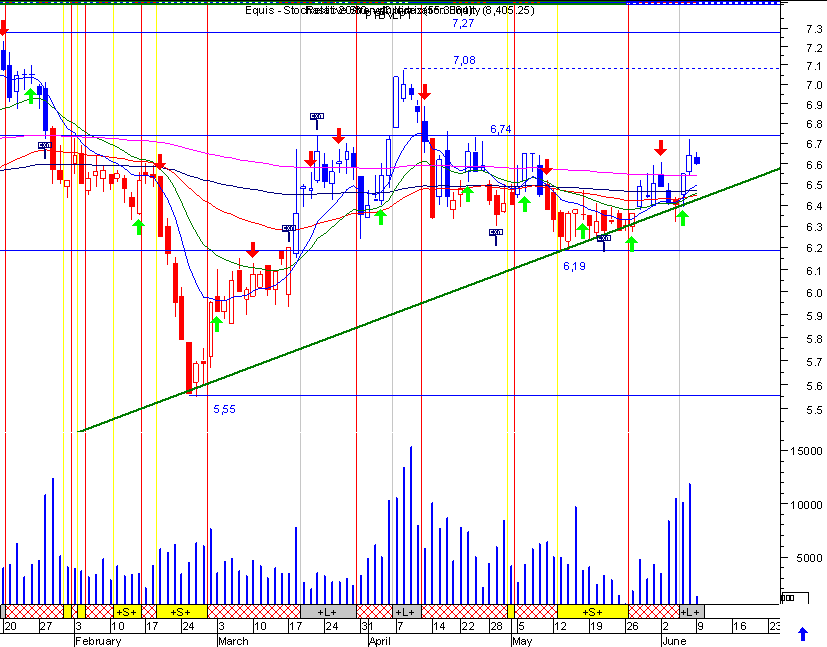
Task: Click the June month label
Action: click(675, 641)
